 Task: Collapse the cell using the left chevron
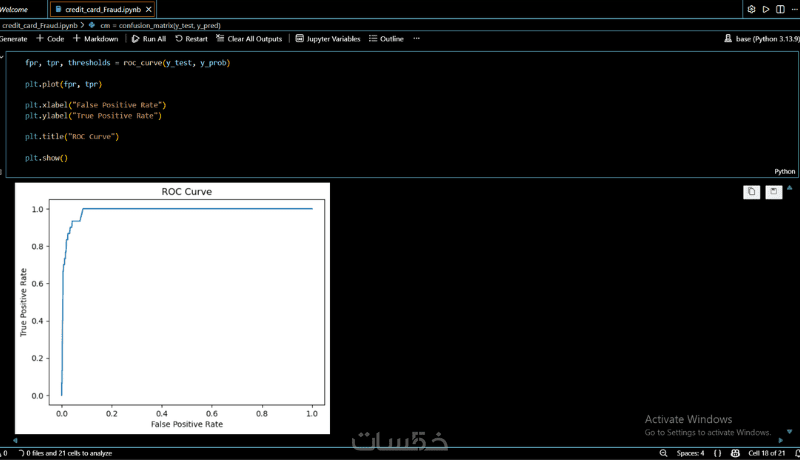[x=2, y=57]
